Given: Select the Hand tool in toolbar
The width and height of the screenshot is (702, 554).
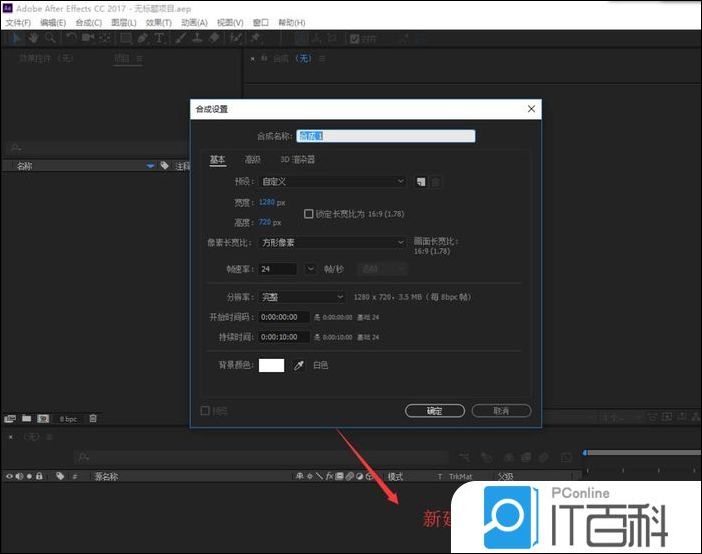Looking at the screenshot, I should click(x=33, y=38).
